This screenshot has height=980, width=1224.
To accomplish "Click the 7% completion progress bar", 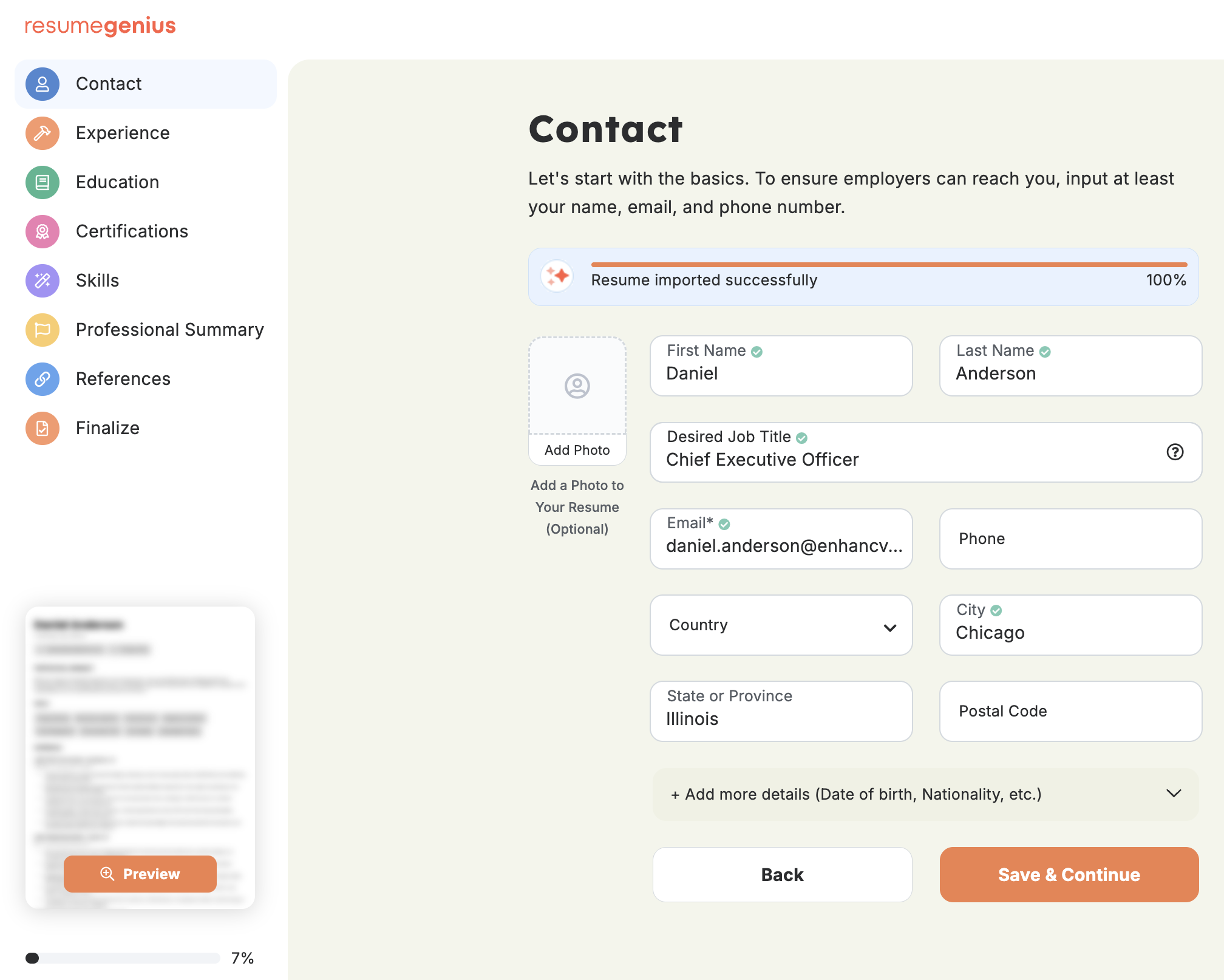I will (123, 958).
